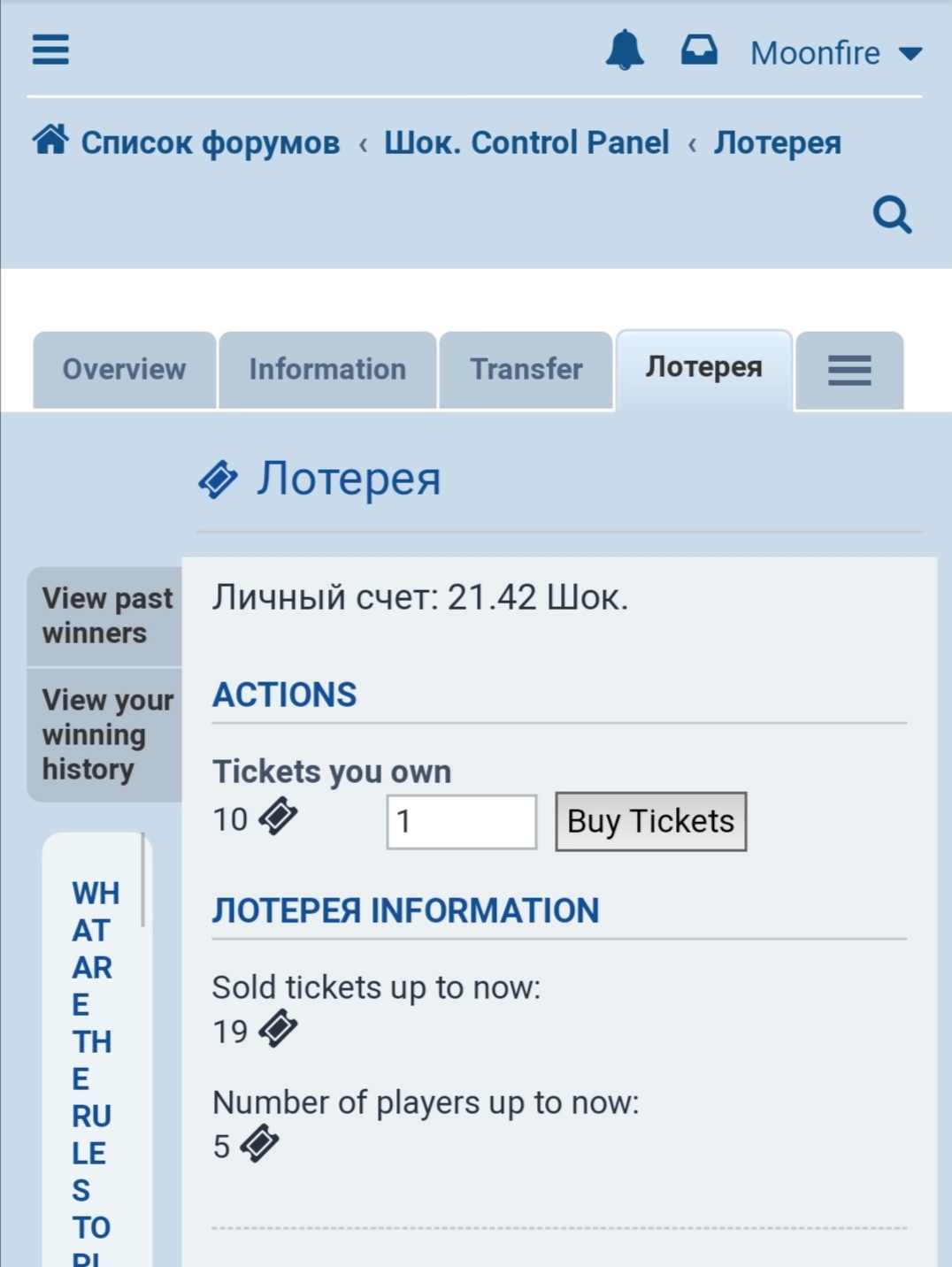The width and height of the screenshot is (952, 1267).
Task: Open the forum search magnifier
Action: [x=892, y=214]
